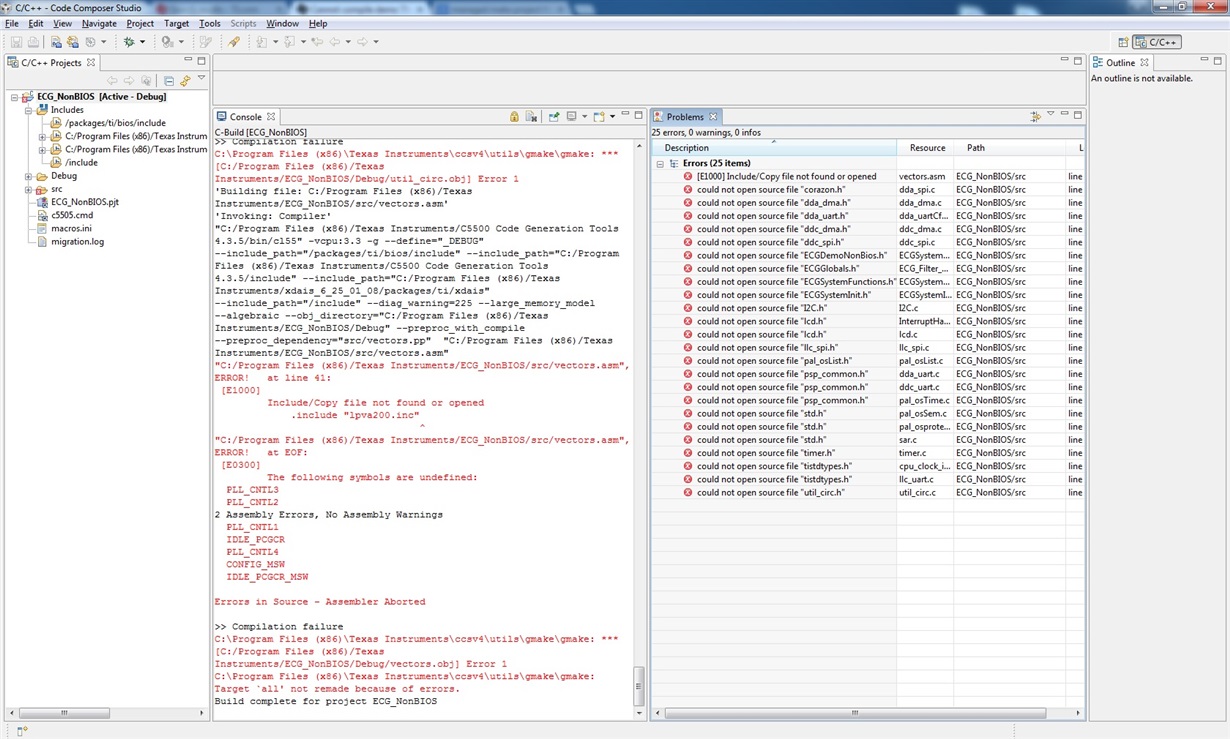Open the Navigate menu
This screenshot has height=739, width=1230.
99,23
